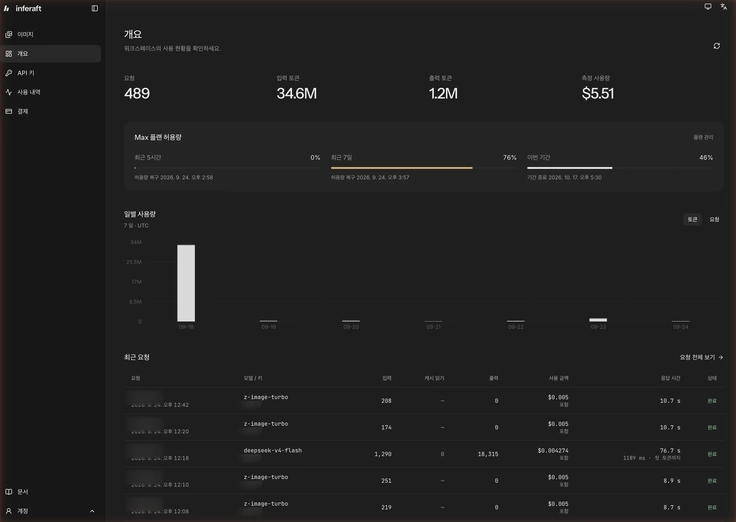Open the 계정 menu item
736x522 pixels.
(51, 511)
